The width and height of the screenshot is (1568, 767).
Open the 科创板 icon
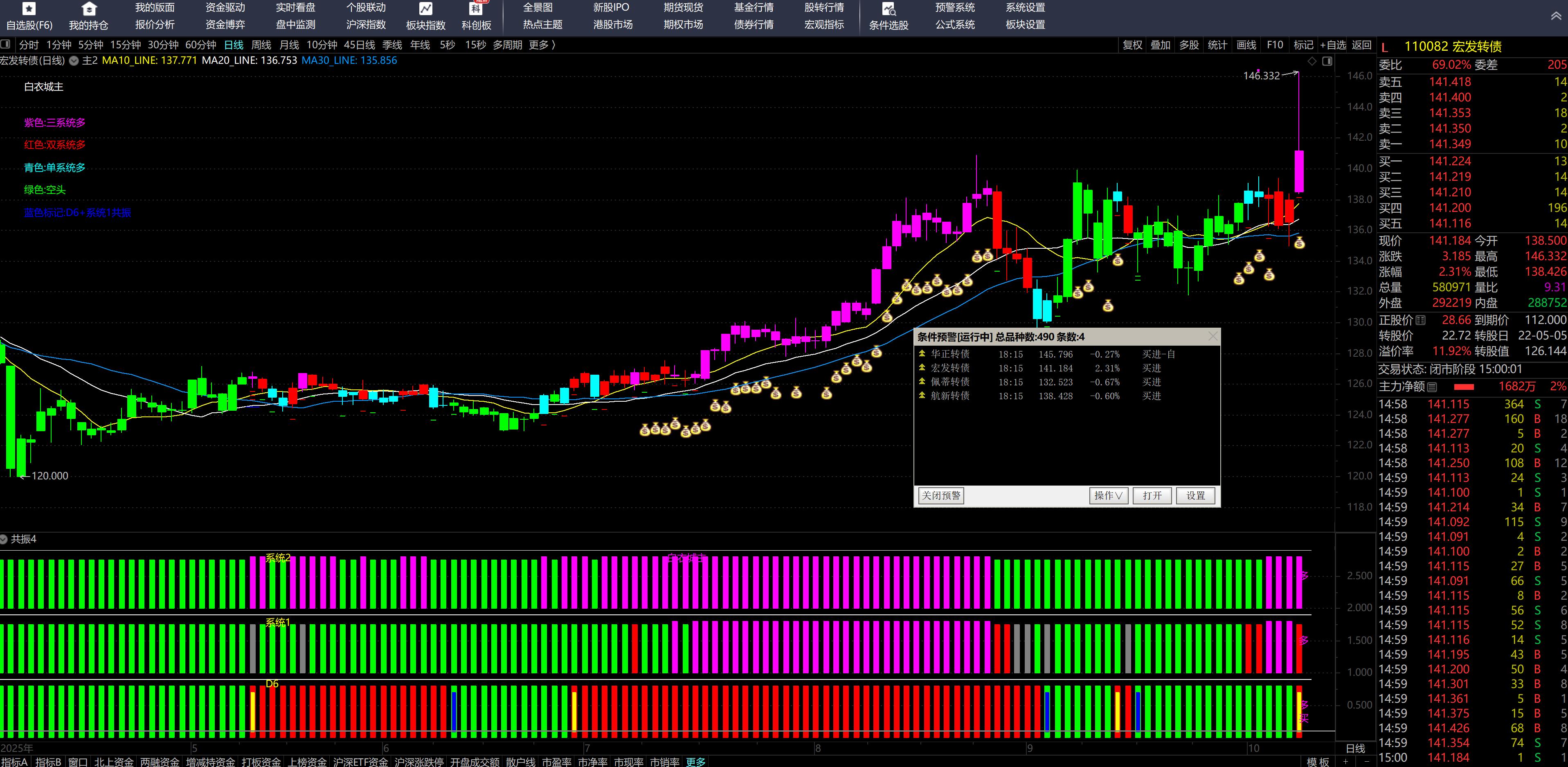pos(476,9)
